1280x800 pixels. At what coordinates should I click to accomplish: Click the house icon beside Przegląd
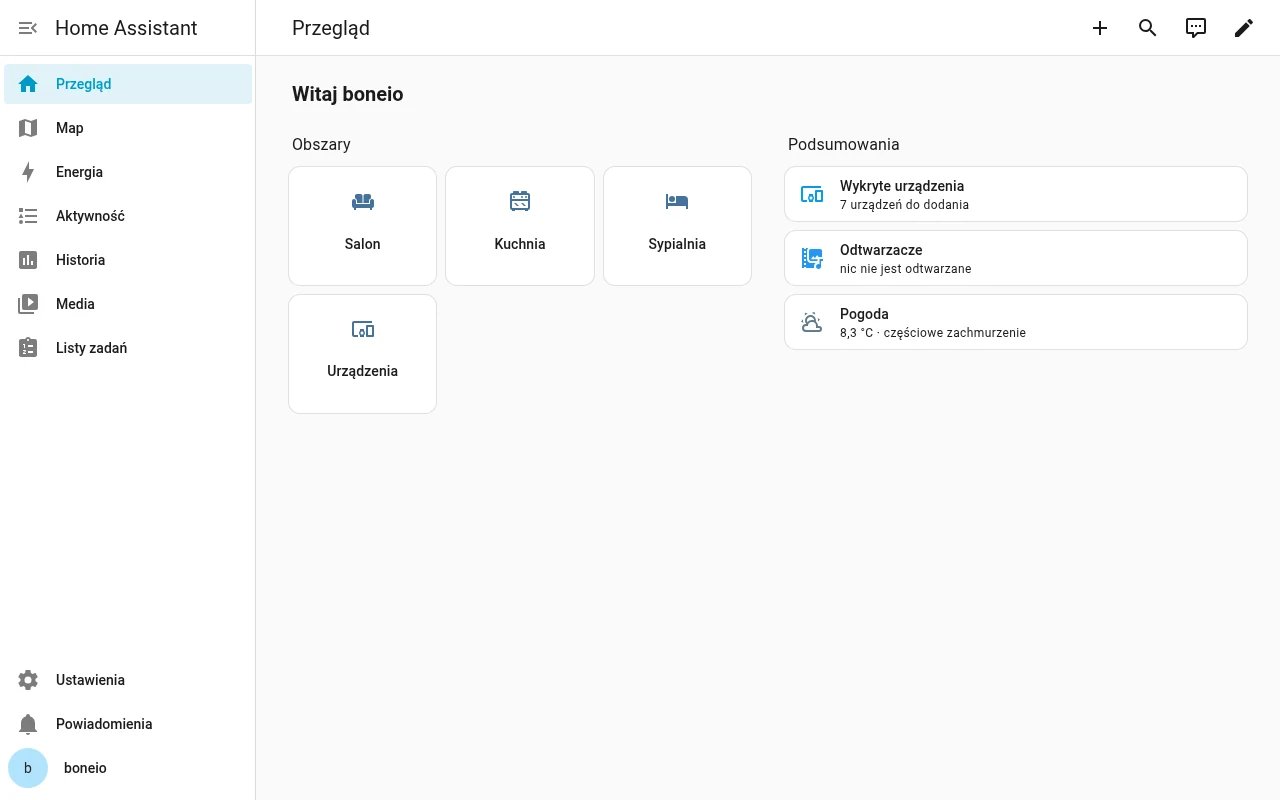click(28, 84)
